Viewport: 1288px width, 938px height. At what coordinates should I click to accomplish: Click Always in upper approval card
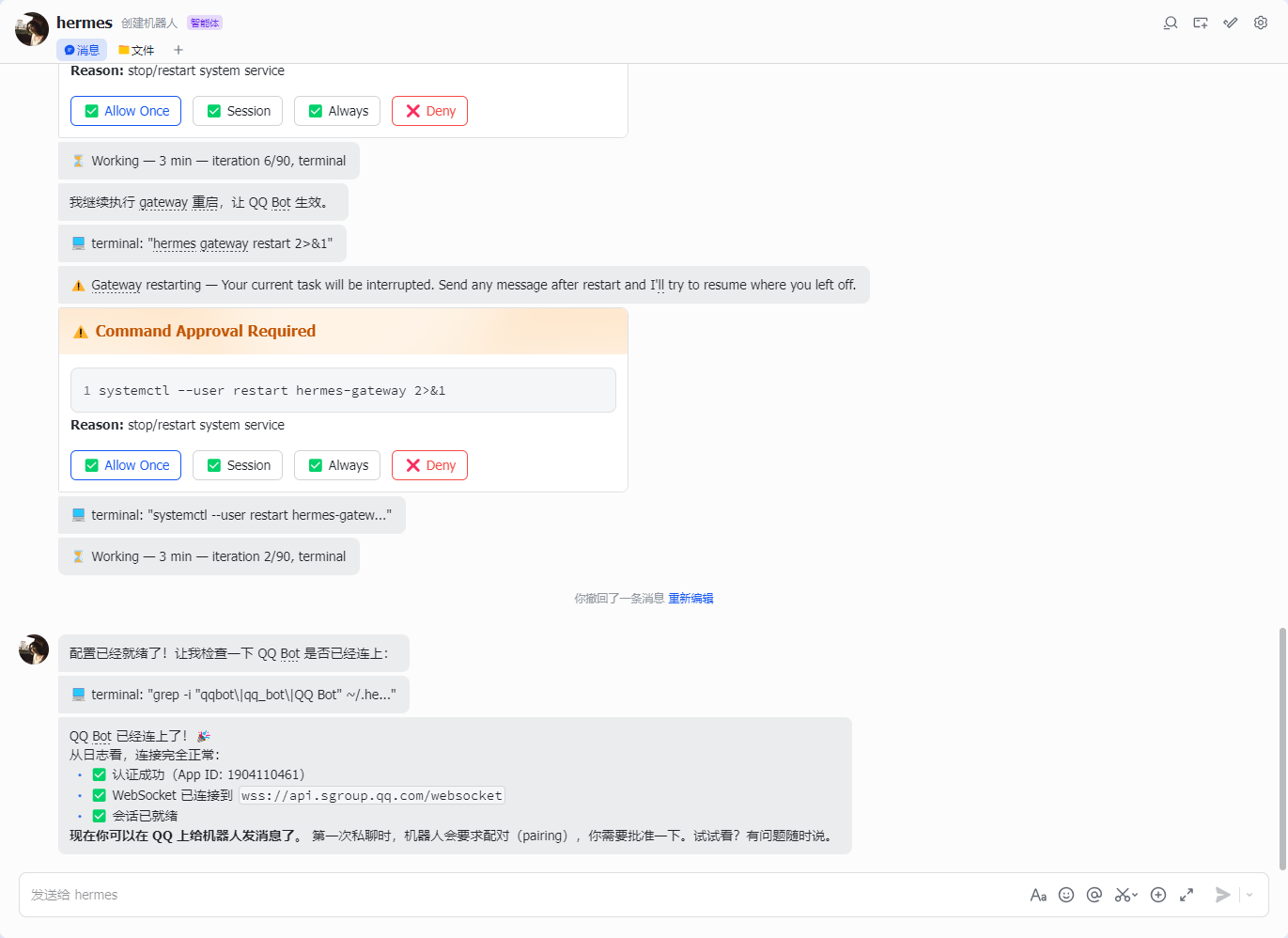337,111
